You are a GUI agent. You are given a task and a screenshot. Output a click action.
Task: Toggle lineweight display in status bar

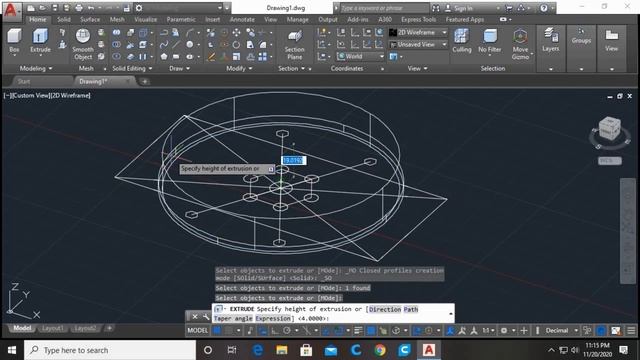point(358,330)
